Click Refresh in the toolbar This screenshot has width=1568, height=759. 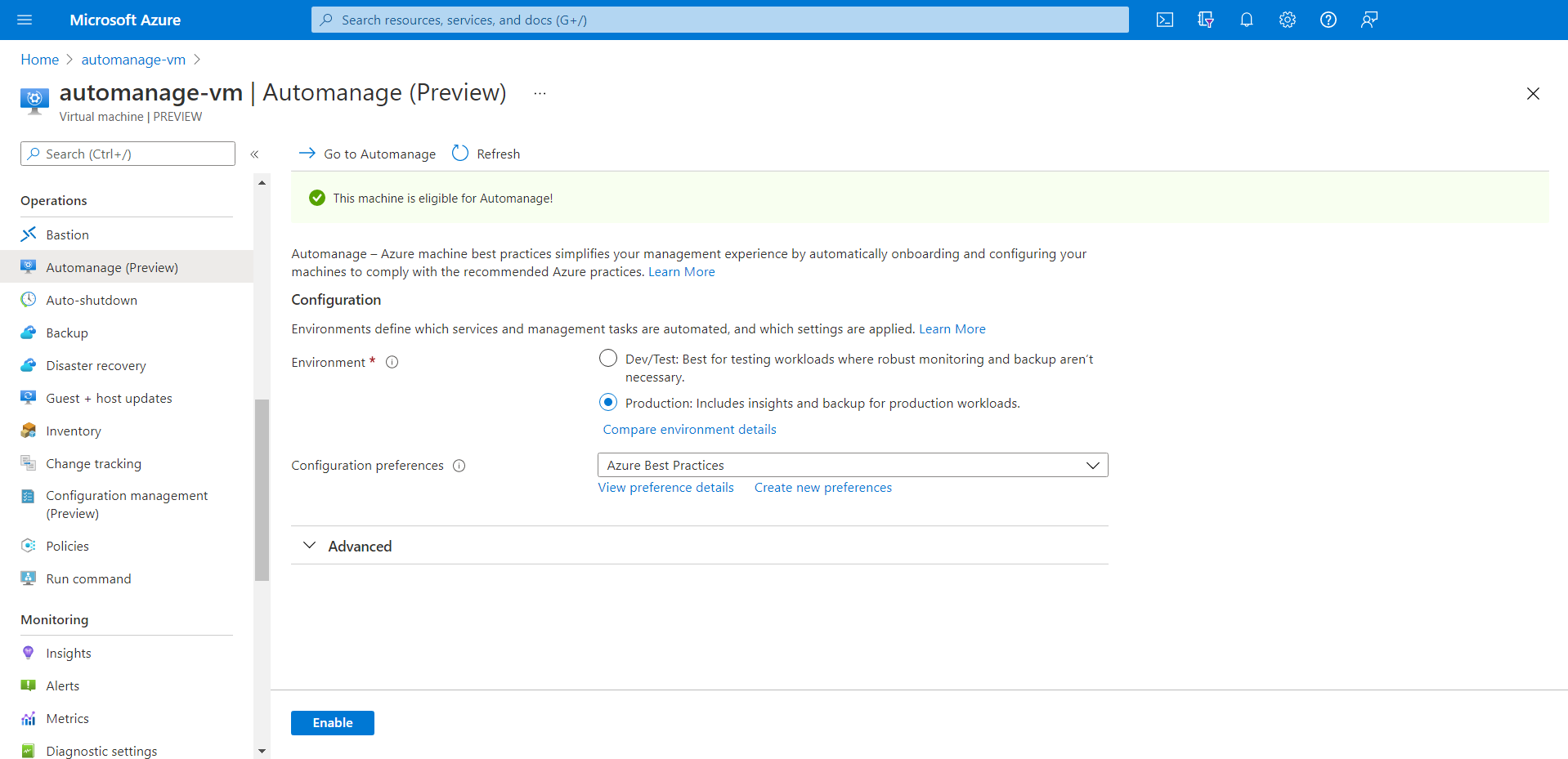pos(486,154)
